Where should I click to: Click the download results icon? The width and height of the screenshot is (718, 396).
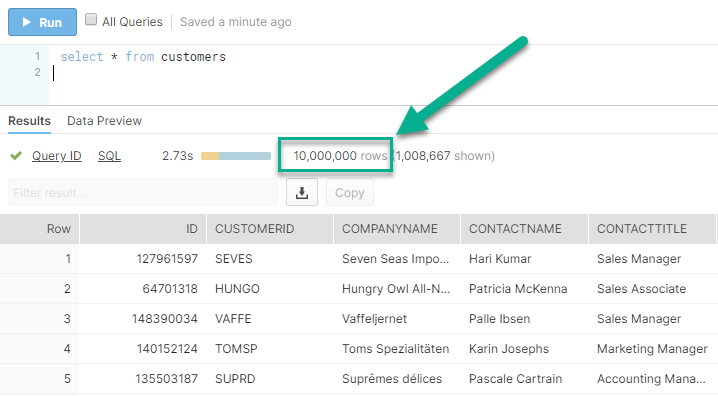tap(302, 192)
